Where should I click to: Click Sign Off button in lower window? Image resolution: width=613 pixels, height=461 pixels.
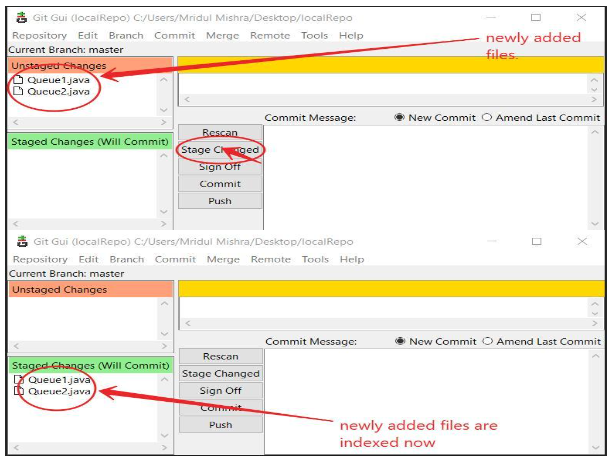[220, 391]
